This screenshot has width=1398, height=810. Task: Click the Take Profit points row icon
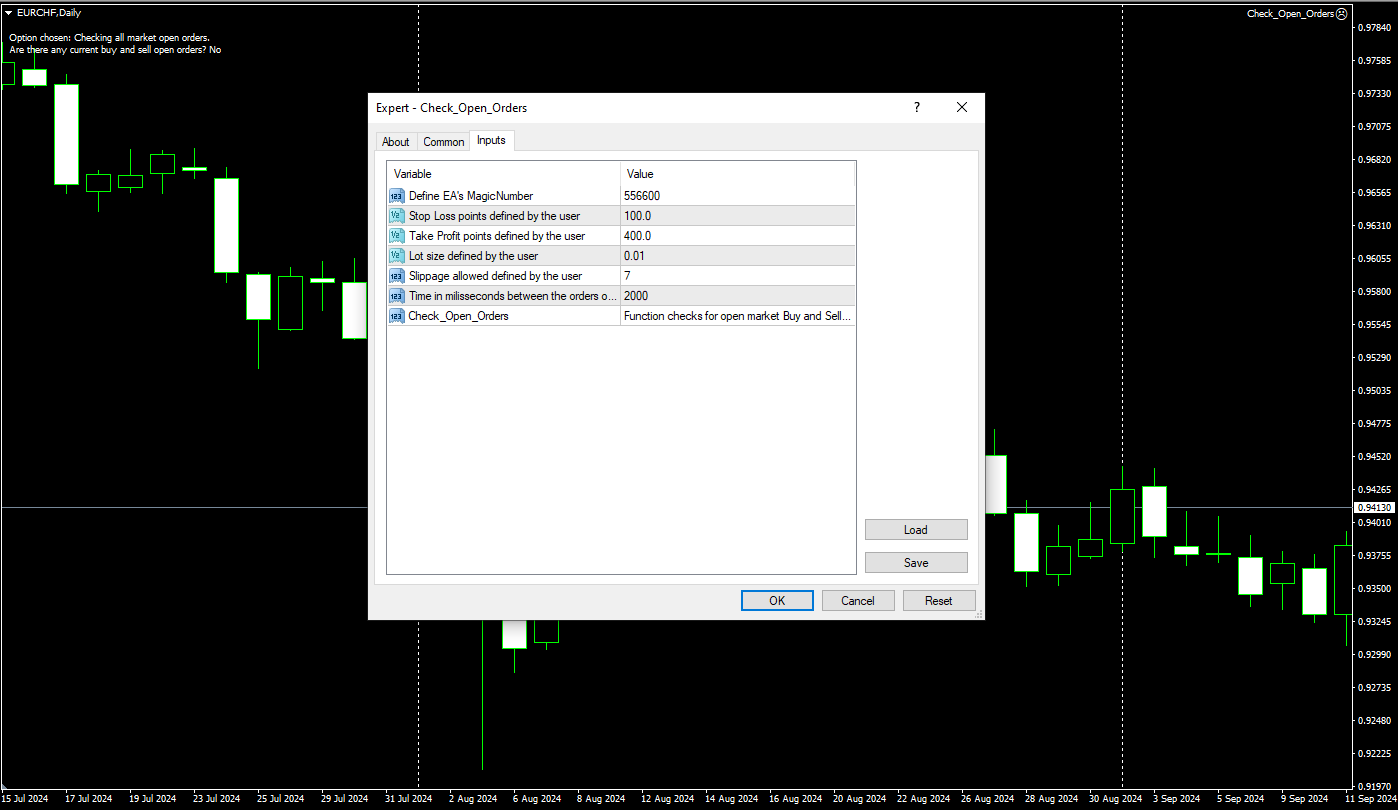pos(397,236)
